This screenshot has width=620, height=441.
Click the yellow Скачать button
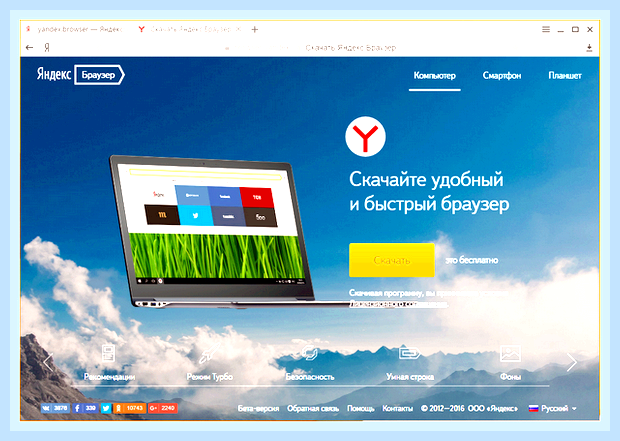click(392, 260)
